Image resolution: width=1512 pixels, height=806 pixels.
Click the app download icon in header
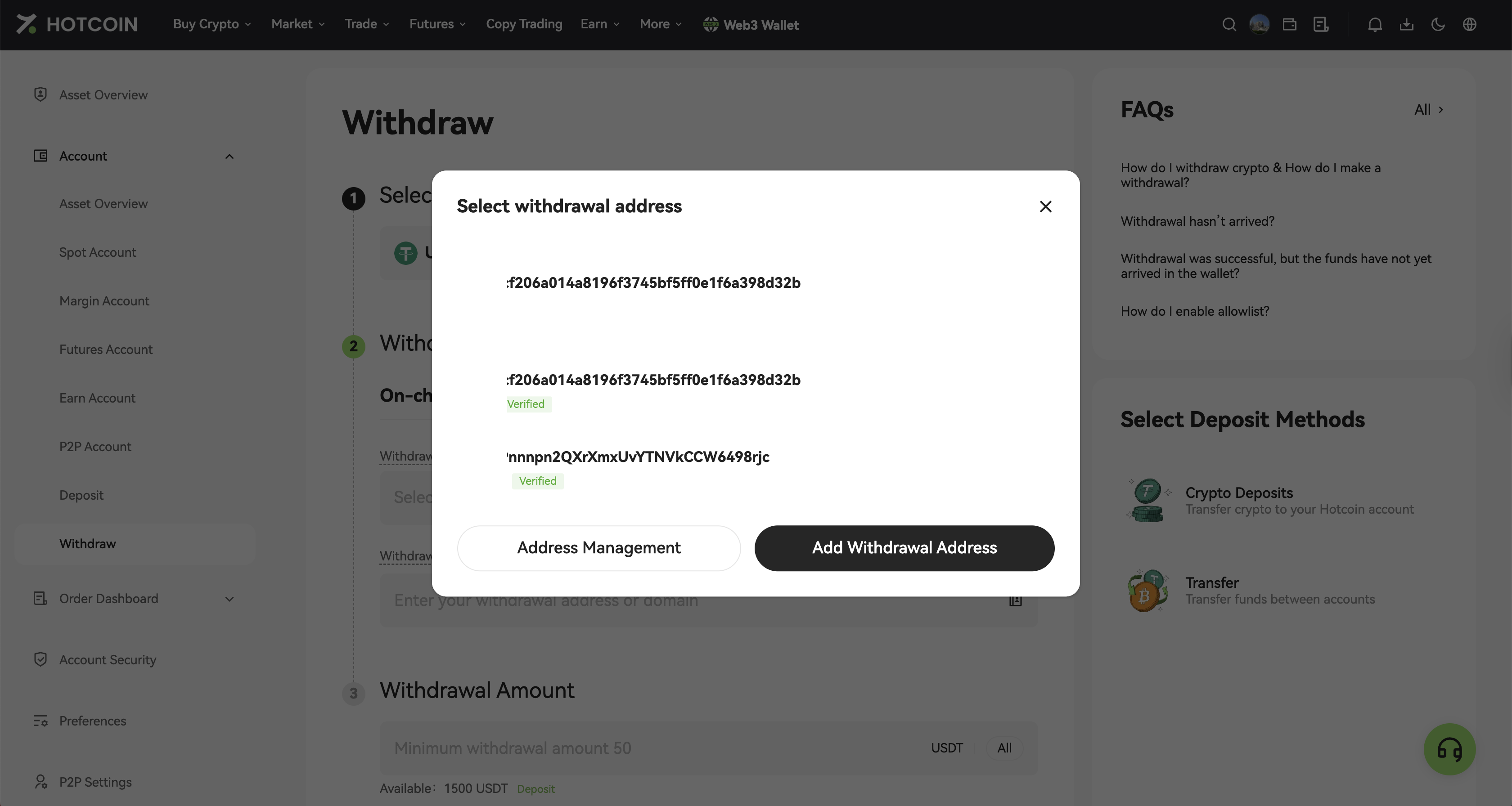pos(1406,25)
